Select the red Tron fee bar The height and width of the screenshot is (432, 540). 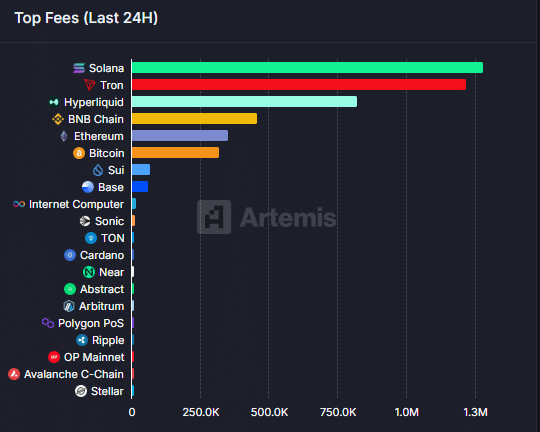tap(299, 85)
